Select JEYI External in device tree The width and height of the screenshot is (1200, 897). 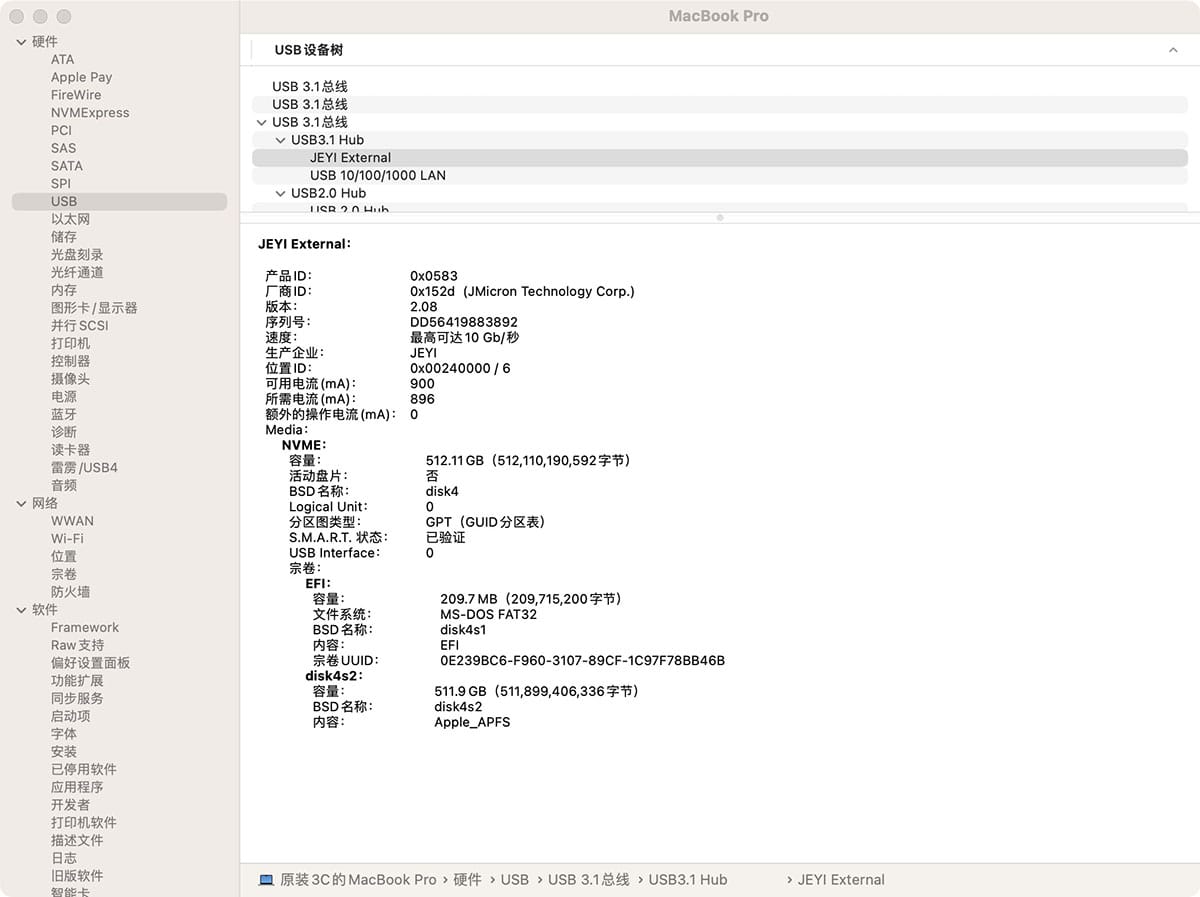click(350, 158)
